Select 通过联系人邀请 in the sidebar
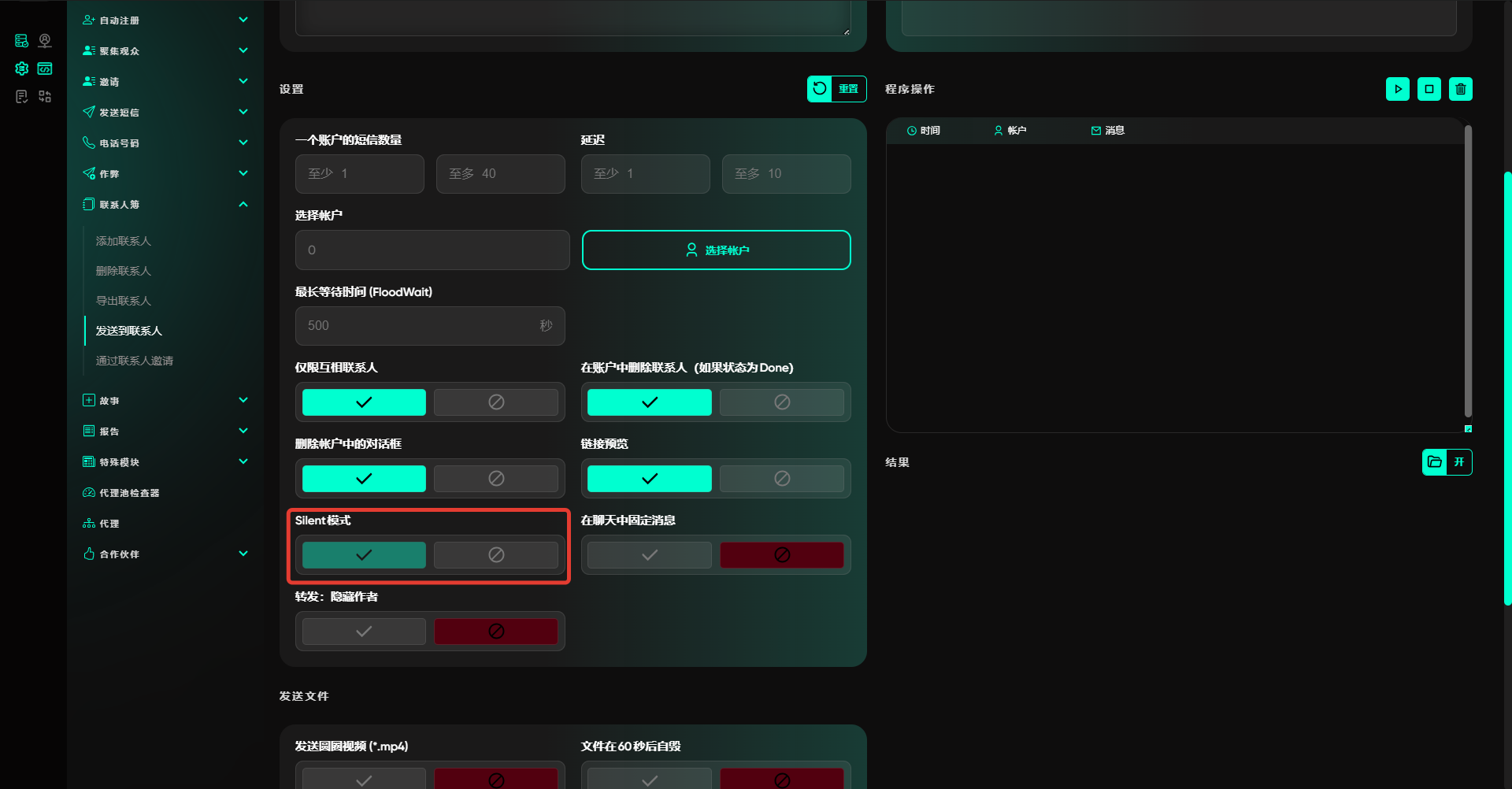The height and width of the screenshot is (789, 1512). [x=134, y=361]
